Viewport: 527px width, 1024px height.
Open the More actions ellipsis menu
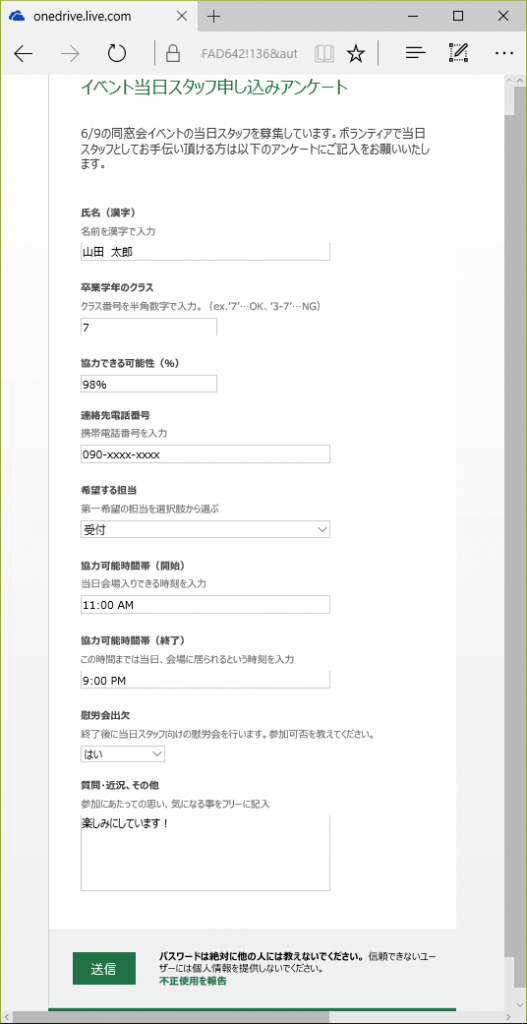[x=503, y=54]
